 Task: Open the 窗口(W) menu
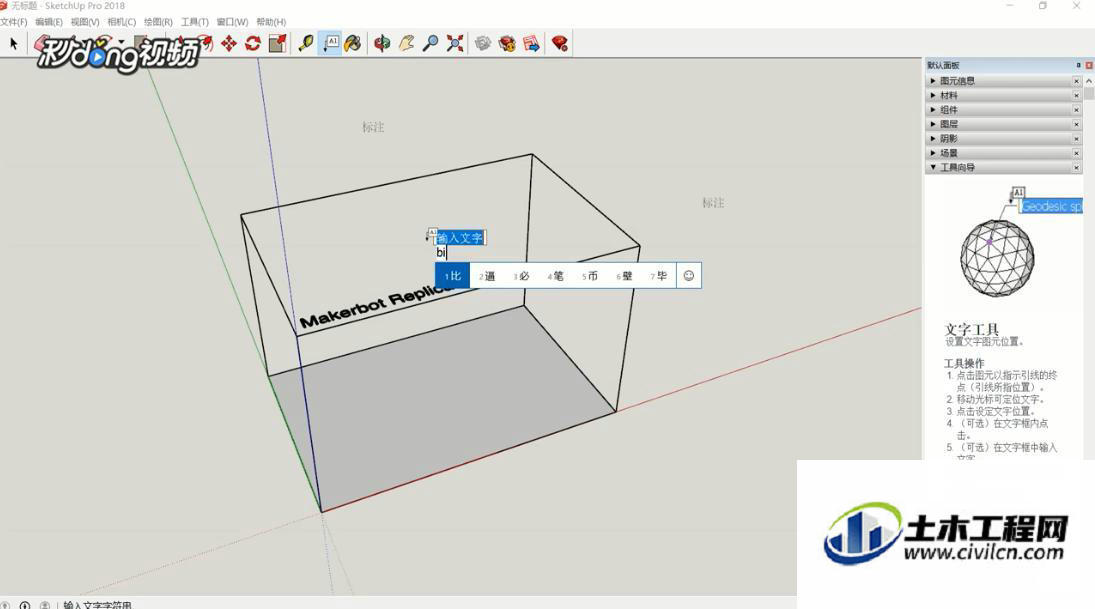click(x=232, y=22)
